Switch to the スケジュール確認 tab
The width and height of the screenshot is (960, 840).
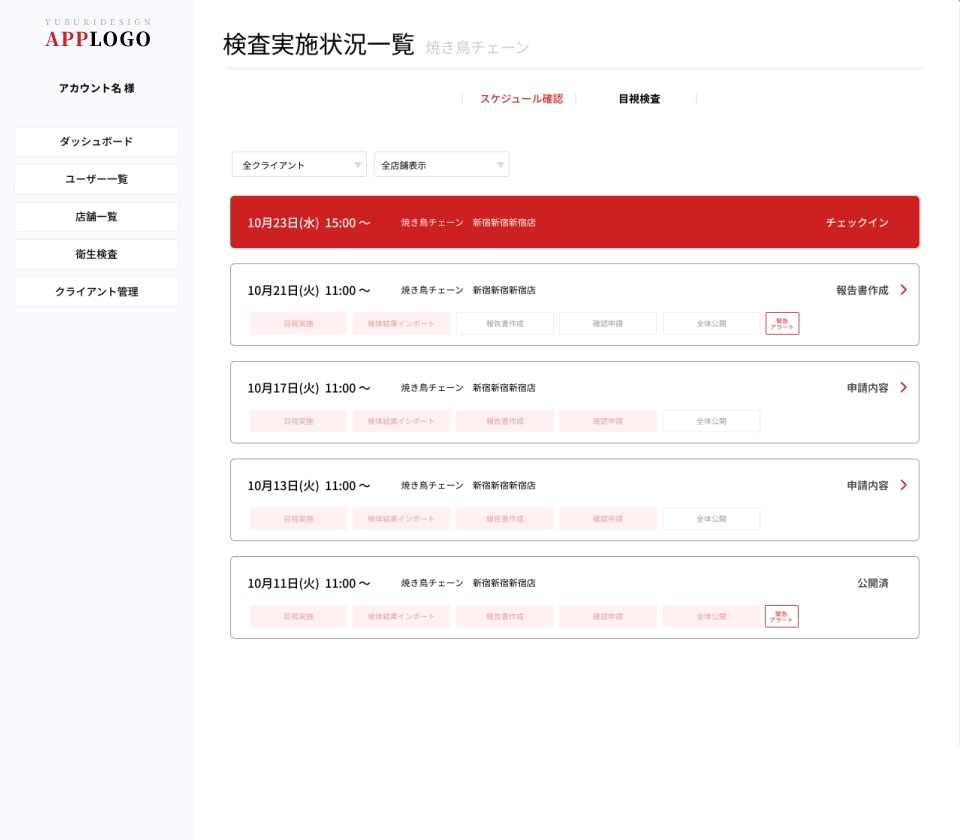521,99
